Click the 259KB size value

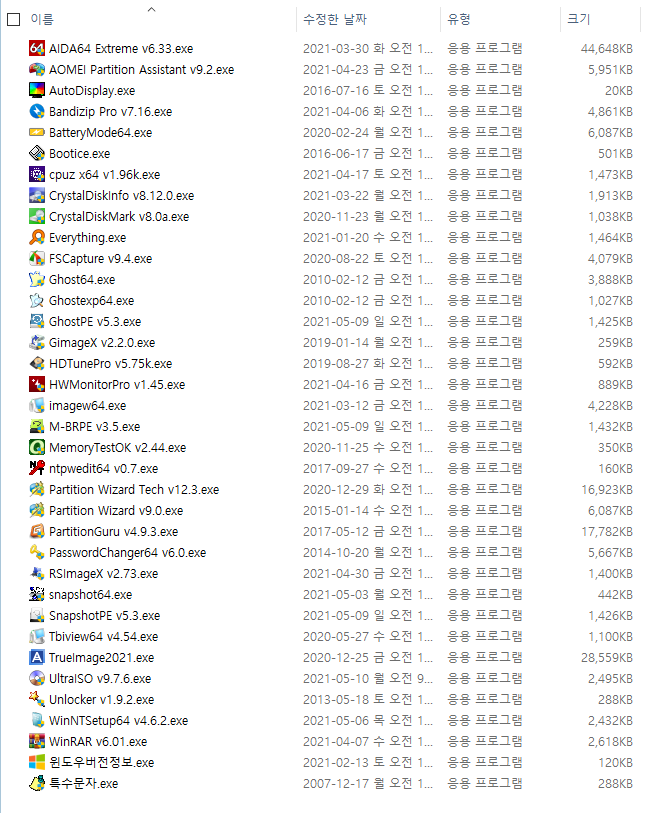point(615,342)
